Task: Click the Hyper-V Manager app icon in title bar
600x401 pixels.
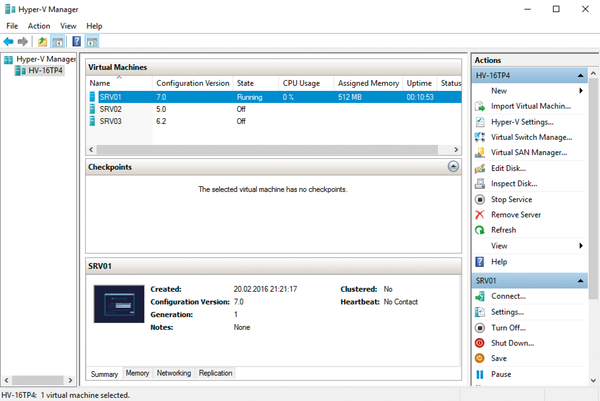Action: click(x=10, y=9)
